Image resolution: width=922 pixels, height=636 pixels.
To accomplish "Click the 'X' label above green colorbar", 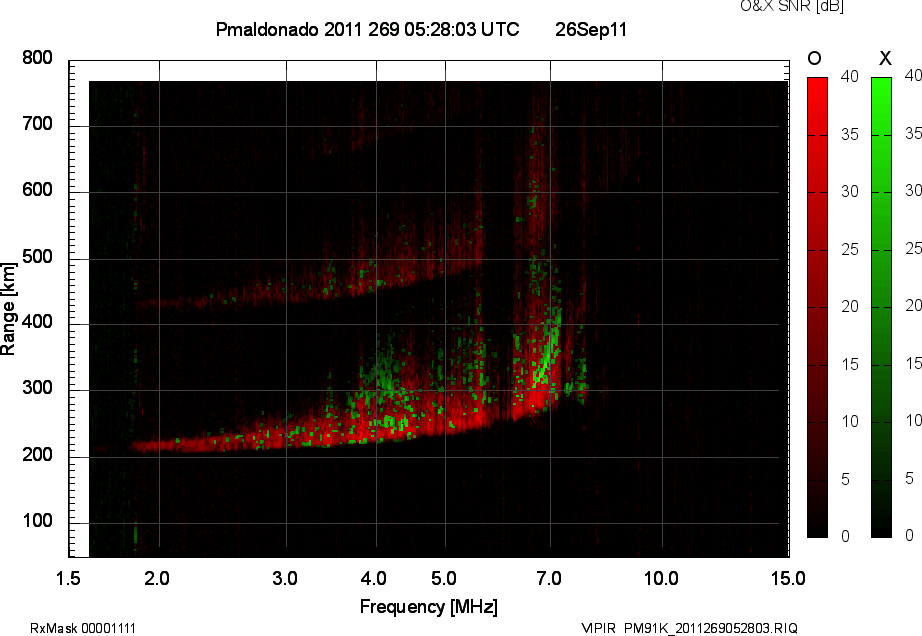I will [x=885, y=58].
